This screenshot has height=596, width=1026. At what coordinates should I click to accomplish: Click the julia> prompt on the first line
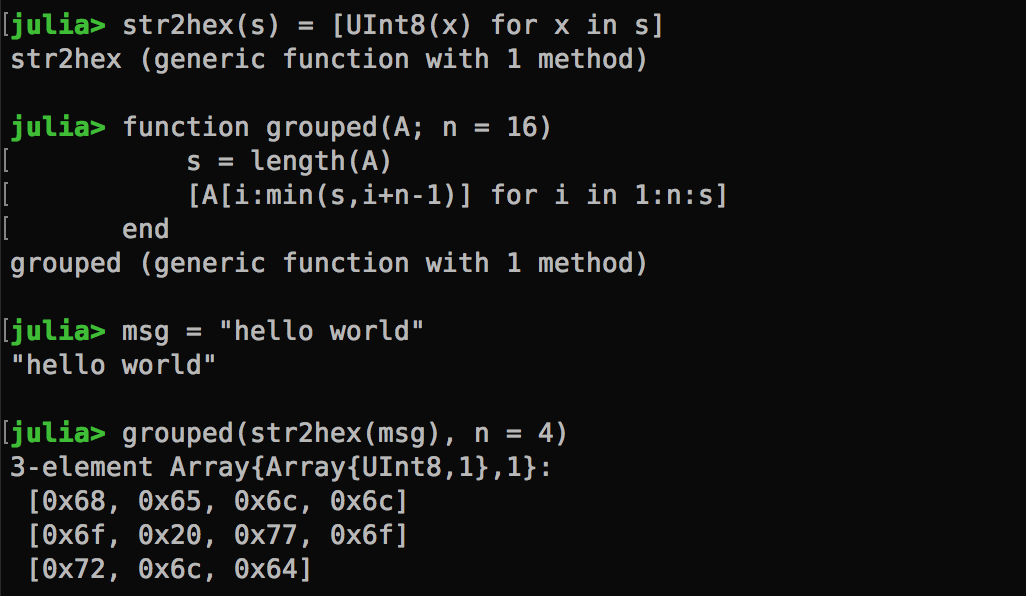pos(58,24)
